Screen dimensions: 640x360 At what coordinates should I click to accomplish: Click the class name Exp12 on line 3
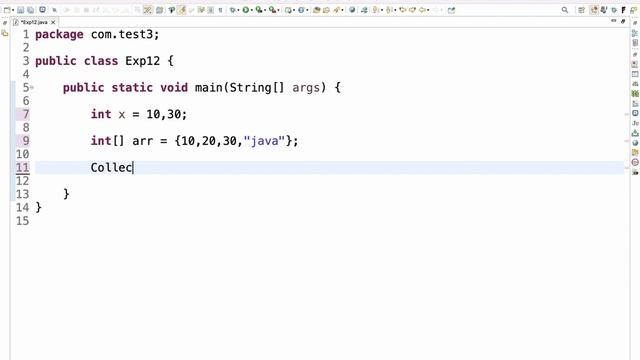[x=142, y=61]
